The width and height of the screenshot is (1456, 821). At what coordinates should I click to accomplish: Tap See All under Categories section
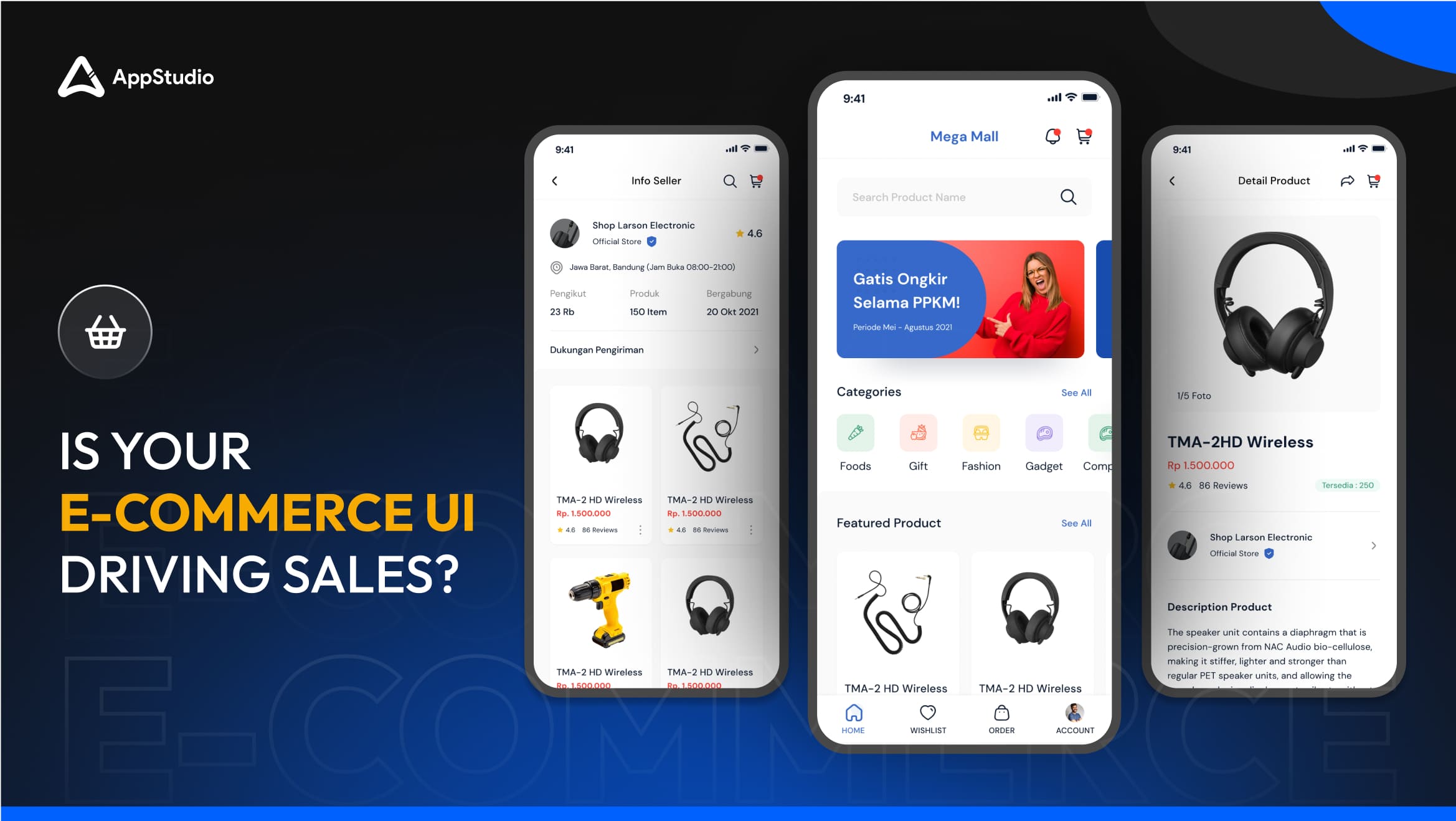tap(1078, 391)
